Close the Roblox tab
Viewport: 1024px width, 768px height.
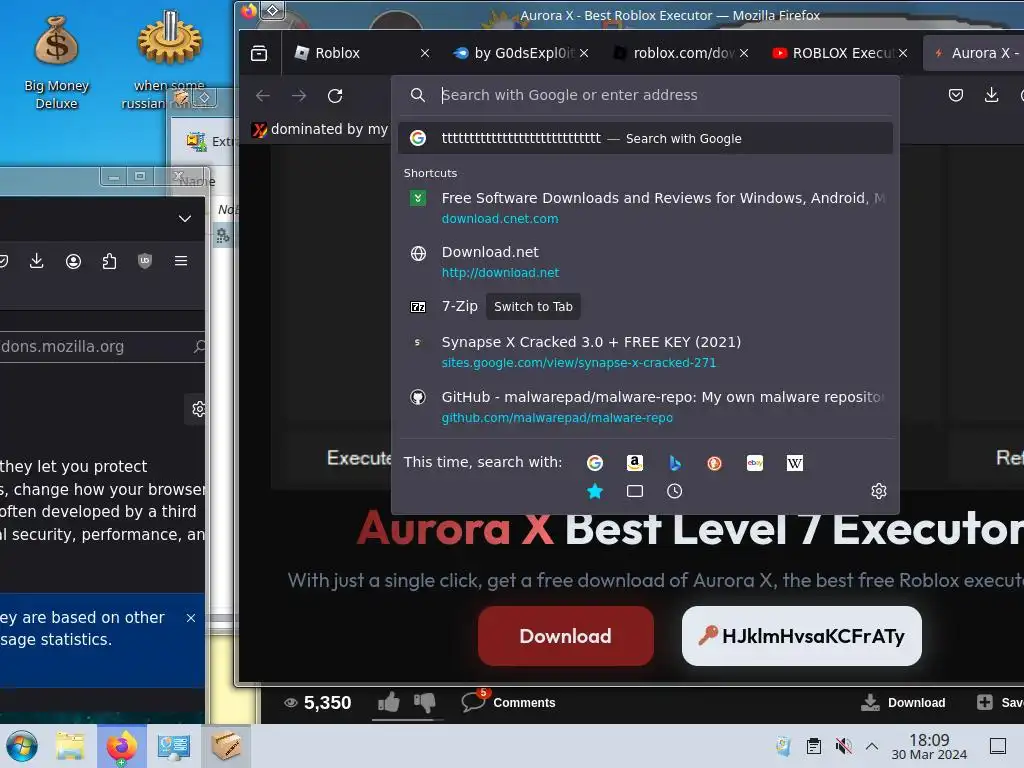[x=425, y=53]
